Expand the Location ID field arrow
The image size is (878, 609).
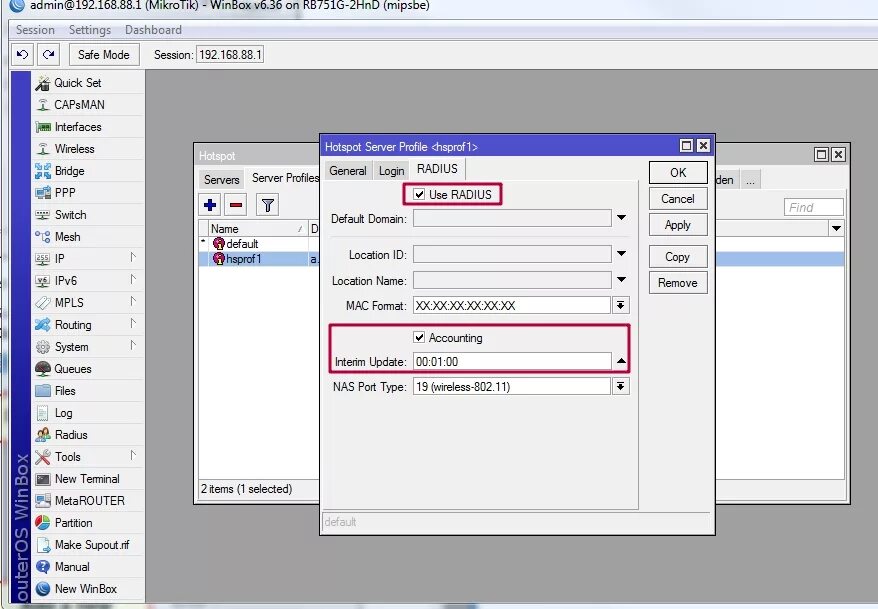[x=622, y=254]
